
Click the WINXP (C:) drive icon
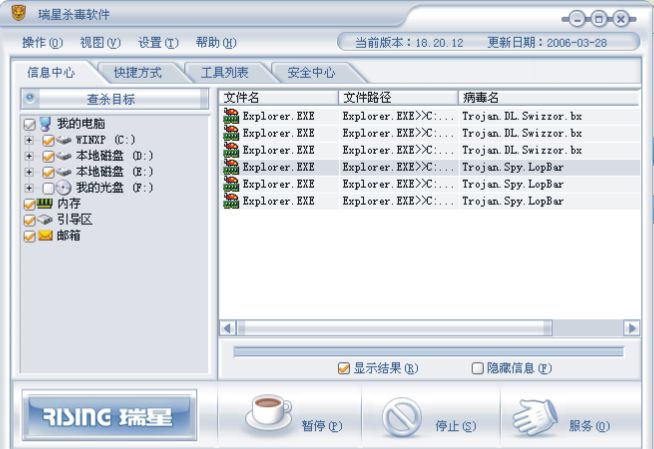pos(64,140)
